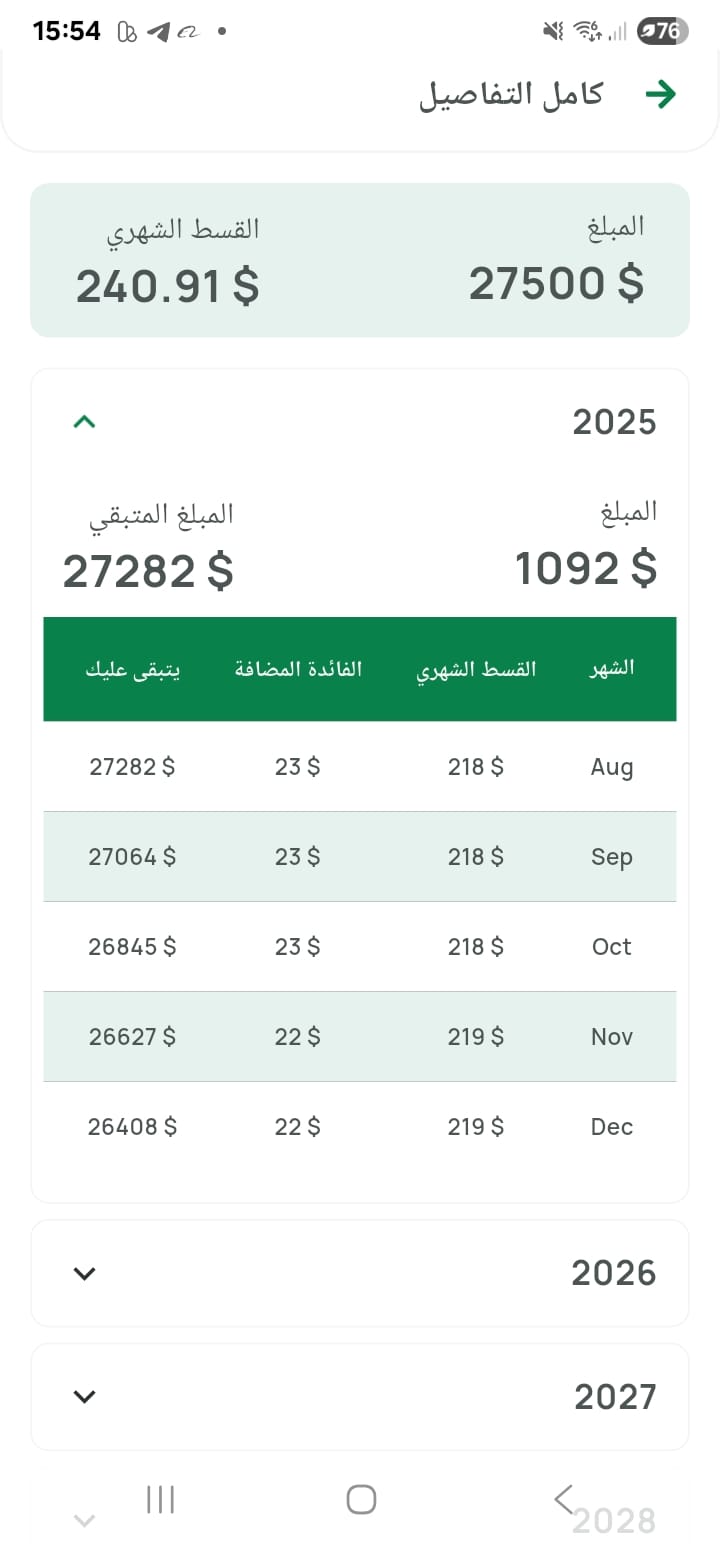Expand the 2026 year chevron
Screen dimensions: 720x1544
point(85,1273)
